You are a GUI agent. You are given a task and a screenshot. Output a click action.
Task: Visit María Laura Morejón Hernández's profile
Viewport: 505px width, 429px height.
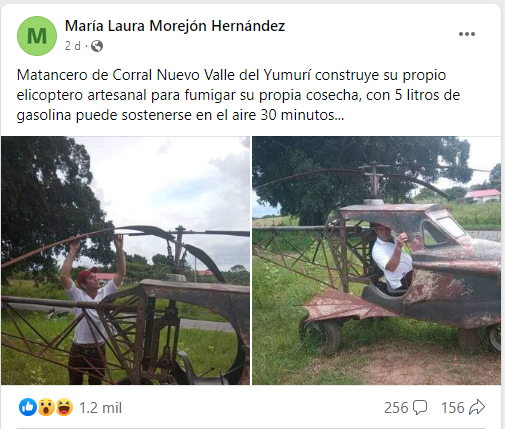click(x=175, y=26)
